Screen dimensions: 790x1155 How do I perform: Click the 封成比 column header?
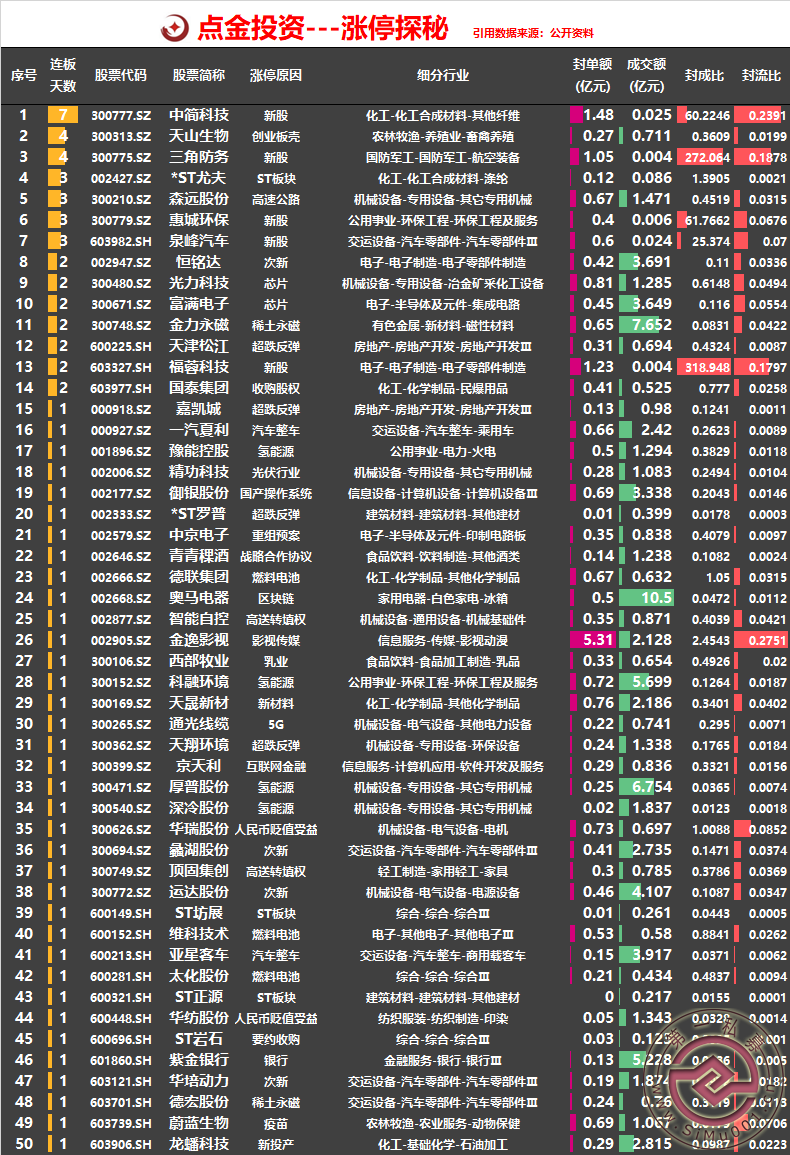(x=704, y=75)
